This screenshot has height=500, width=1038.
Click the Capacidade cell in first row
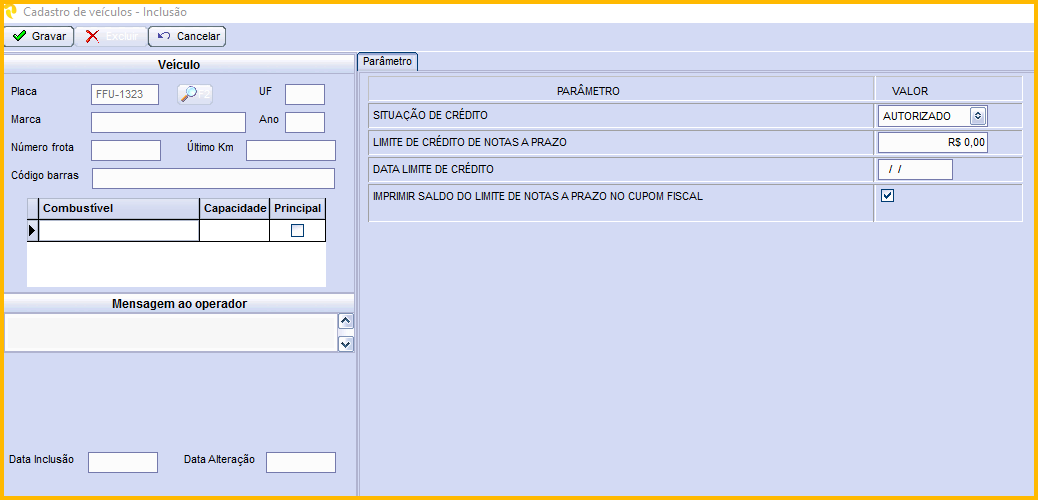pyautogui.click(x=234, y=230)
